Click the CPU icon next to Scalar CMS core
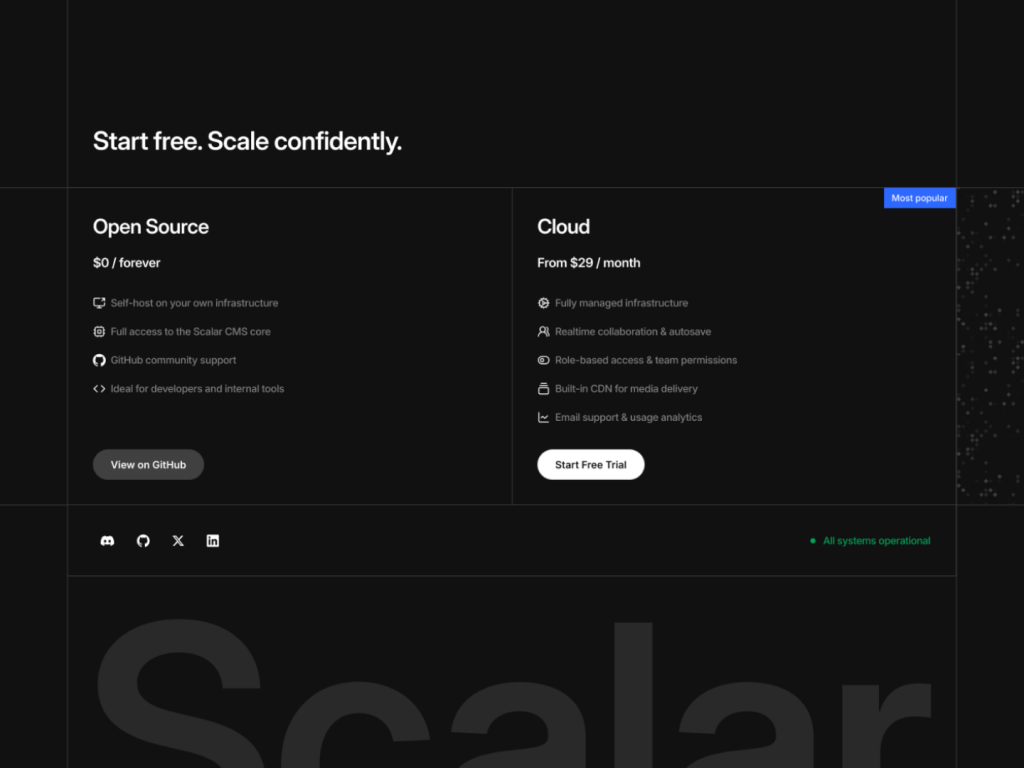The height and width of the screenshot is (768, 1024). (99, 331)
